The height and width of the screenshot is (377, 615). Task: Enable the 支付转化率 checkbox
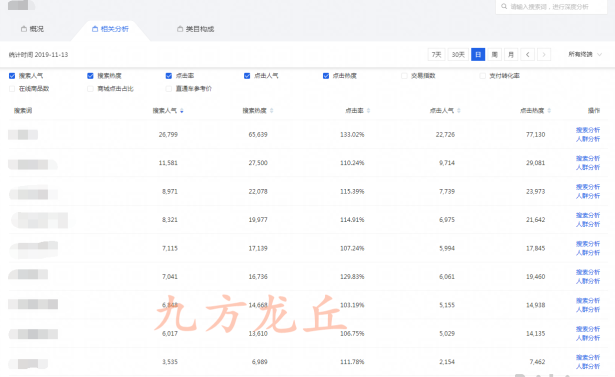tap(482, 76)
